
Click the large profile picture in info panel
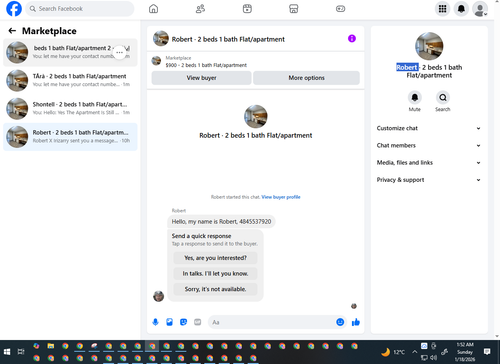429,46
